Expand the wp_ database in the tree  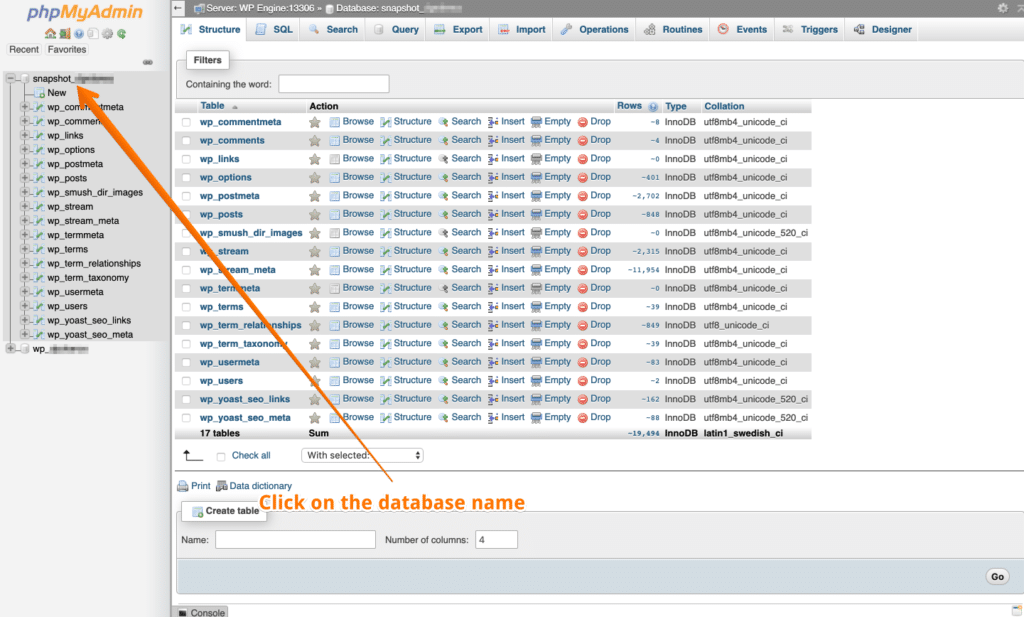(10, 350)
